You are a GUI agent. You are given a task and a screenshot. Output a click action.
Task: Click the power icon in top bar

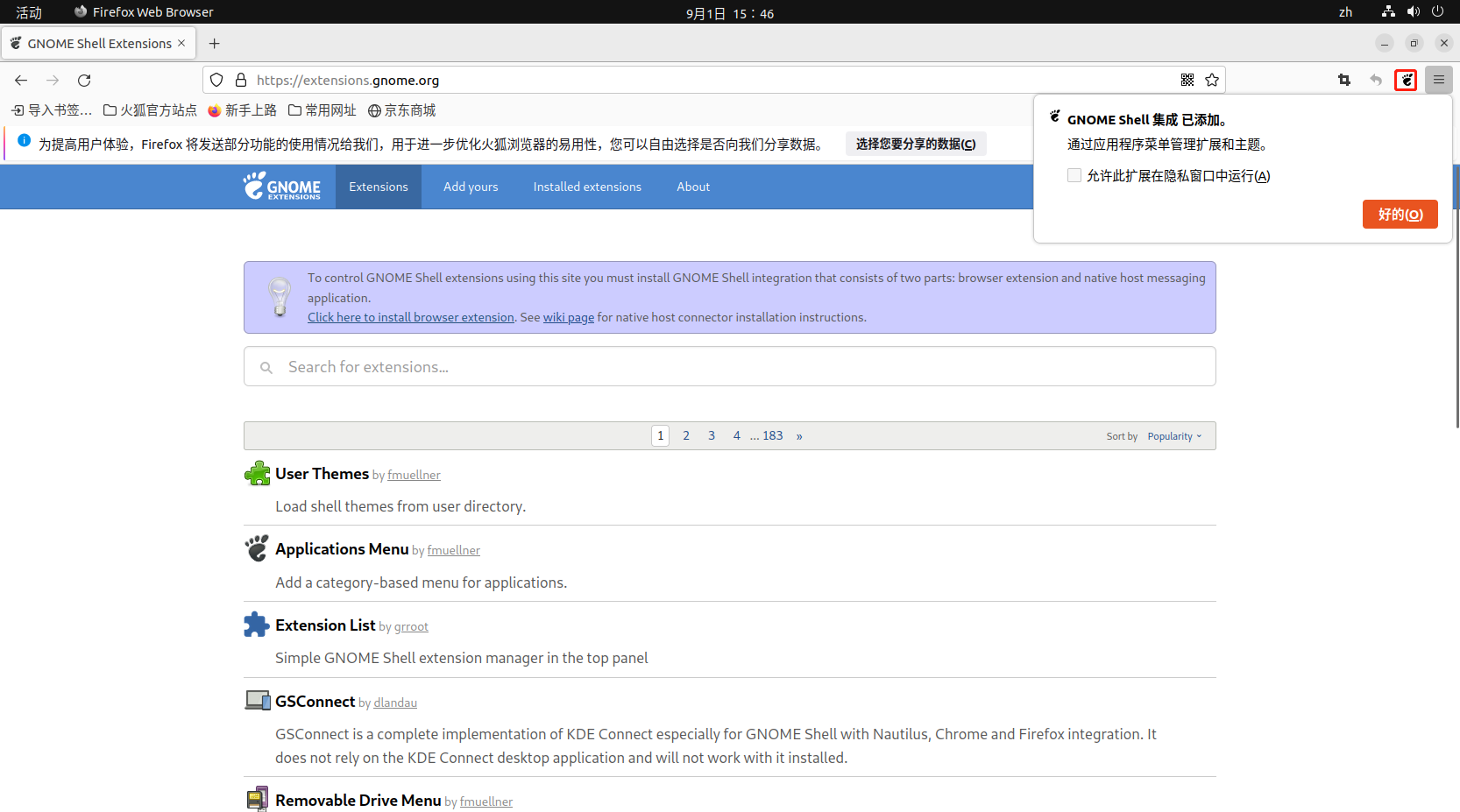coord(1437,11)
